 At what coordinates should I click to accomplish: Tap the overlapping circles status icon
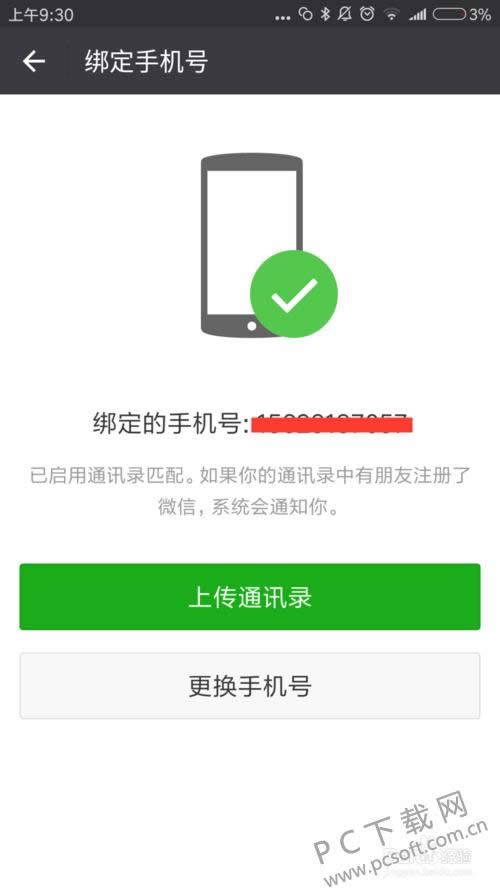pos(306,14)
